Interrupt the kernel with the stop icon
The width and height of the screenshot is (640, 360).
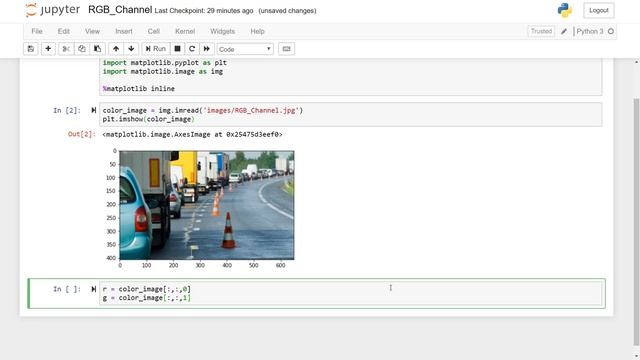(177, 49)
